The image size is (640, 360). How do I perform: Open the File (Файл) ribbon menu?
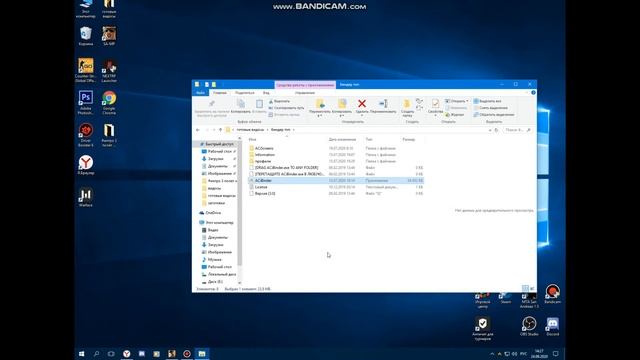pyautogui.click(x=200, y=93)
